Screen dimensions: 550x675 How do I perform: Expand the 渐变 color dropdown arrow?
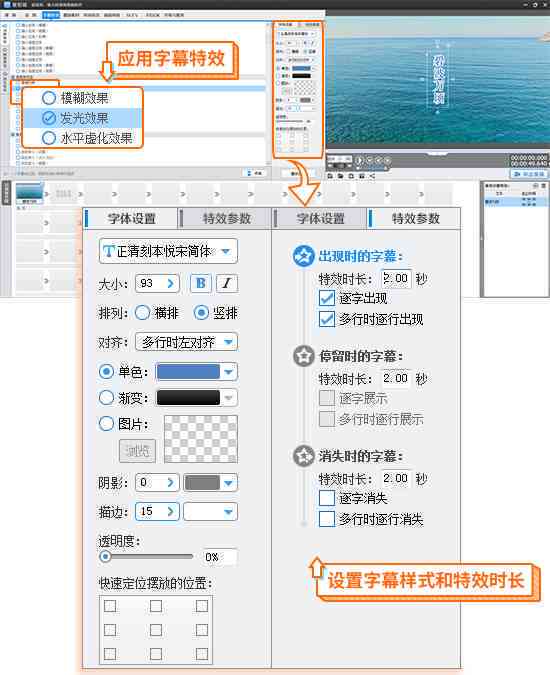pos(229,397)
